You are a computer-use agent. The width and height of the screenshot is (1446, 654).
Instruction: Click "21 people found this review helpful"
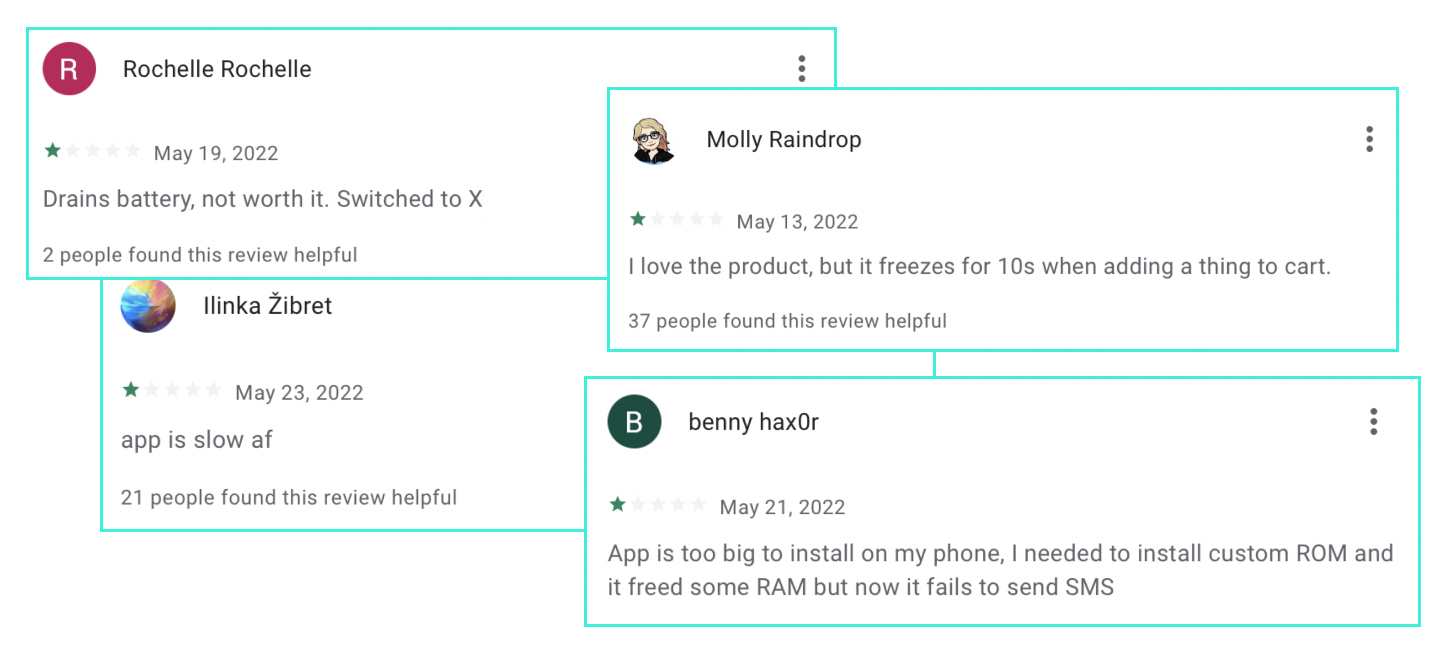pyautogui.click(x=288, y=497)
